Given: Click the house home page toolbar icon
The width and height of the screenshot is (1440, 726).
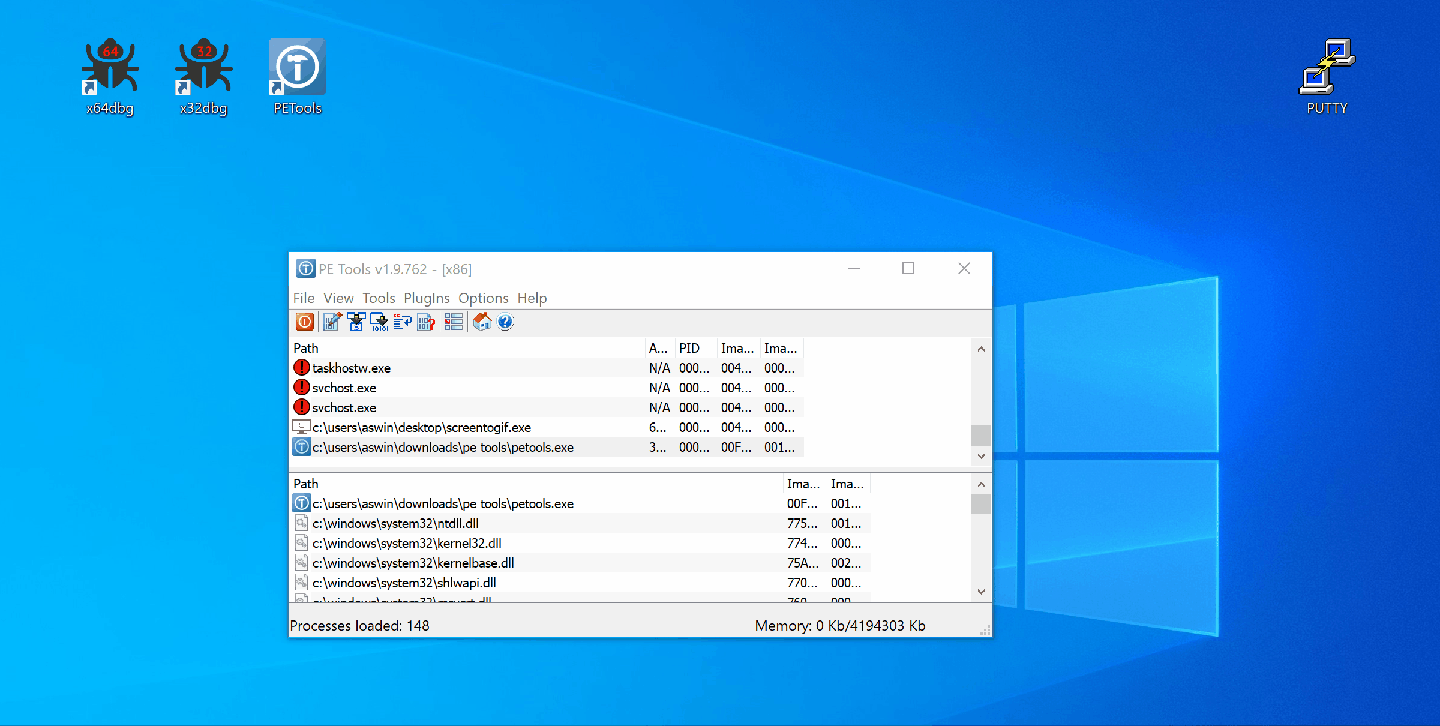Looking at the screenshot, I should point(482,322).
